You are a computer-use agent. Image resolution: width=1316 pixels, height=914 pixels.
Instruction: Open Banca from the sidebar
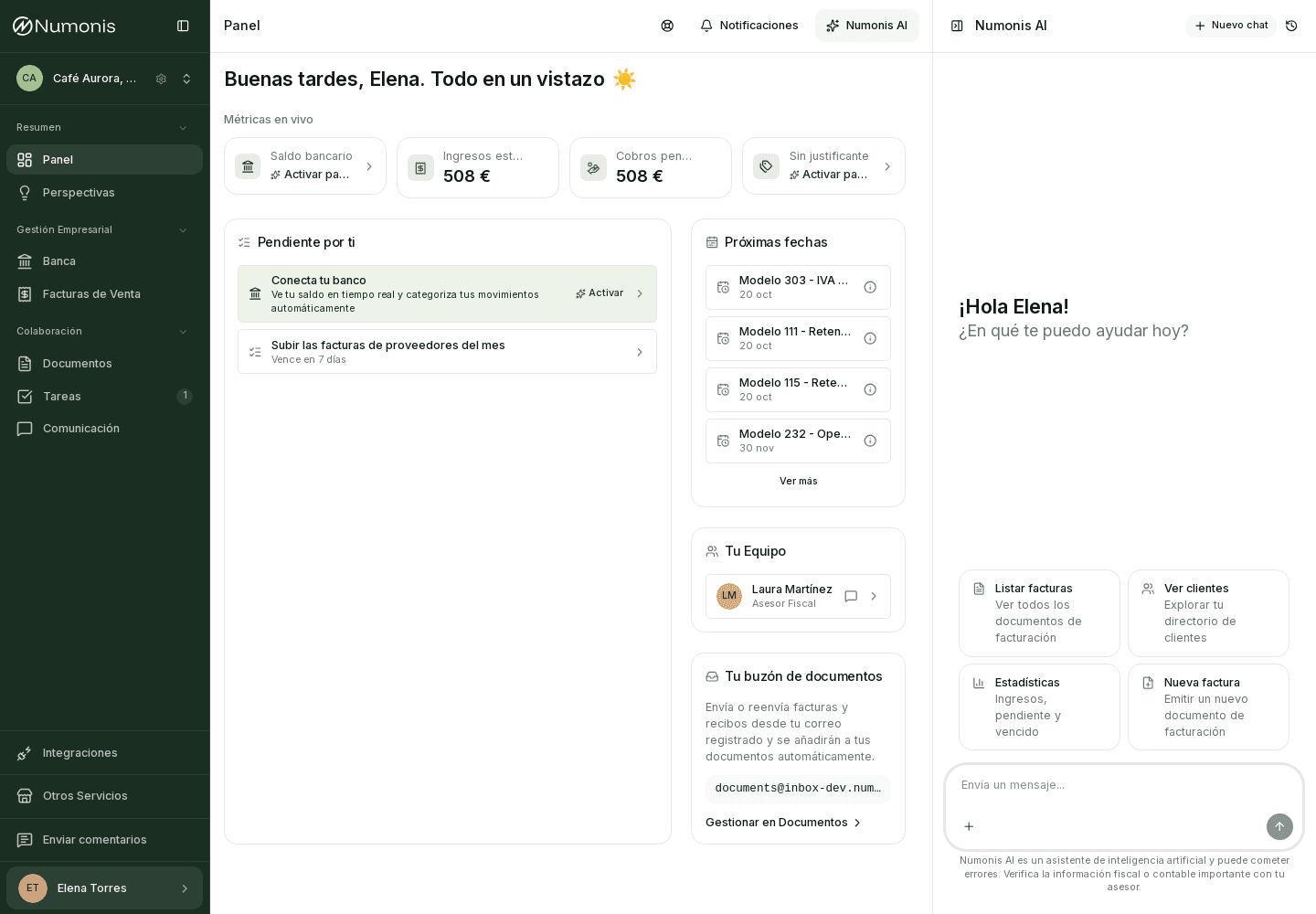(104, 261)
